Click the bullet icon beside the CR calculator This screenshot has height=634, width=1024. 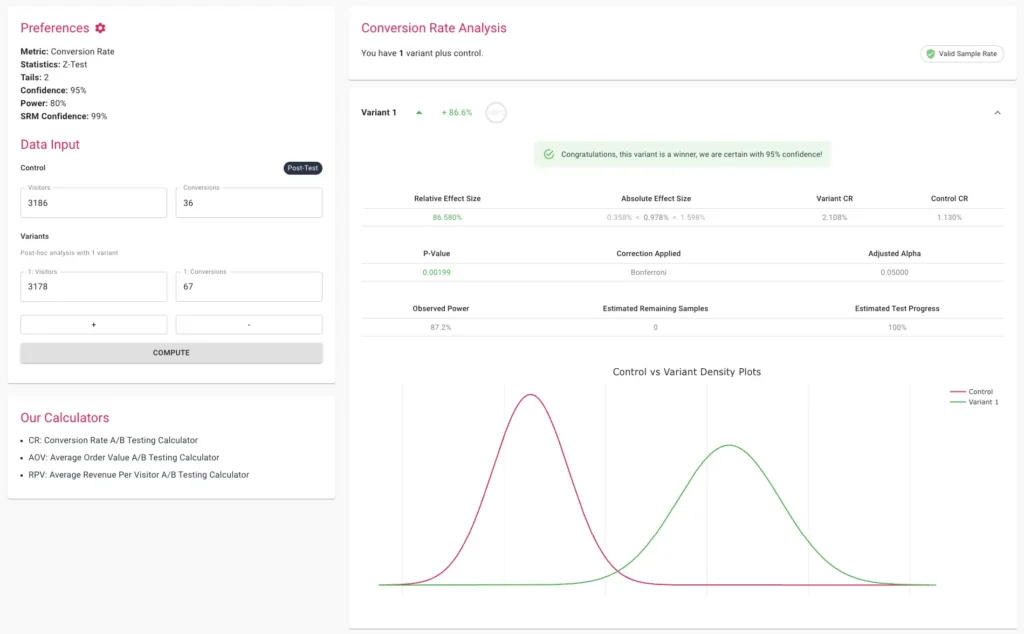click(x=22, y=440)
